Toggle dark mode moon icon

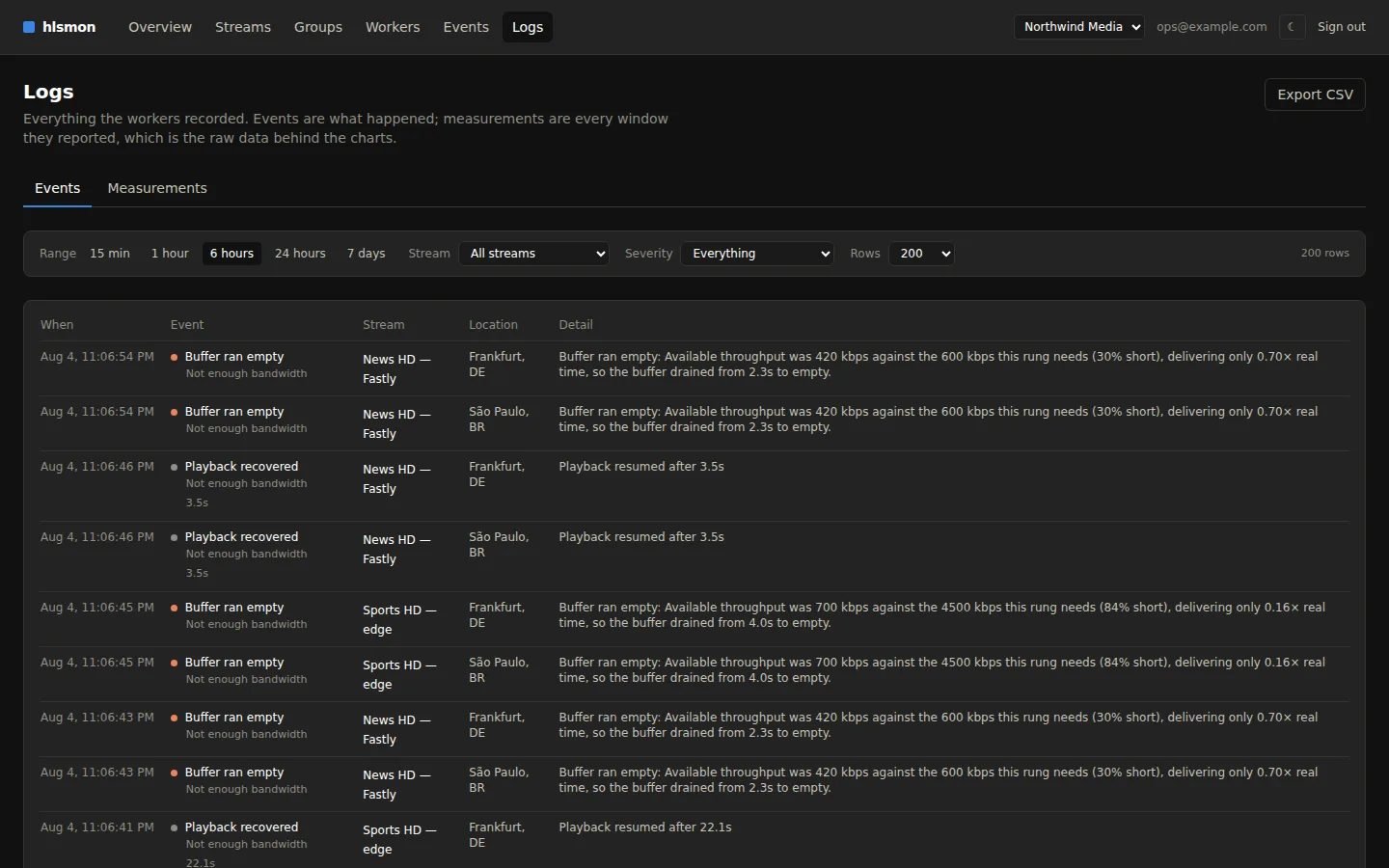1292,27
